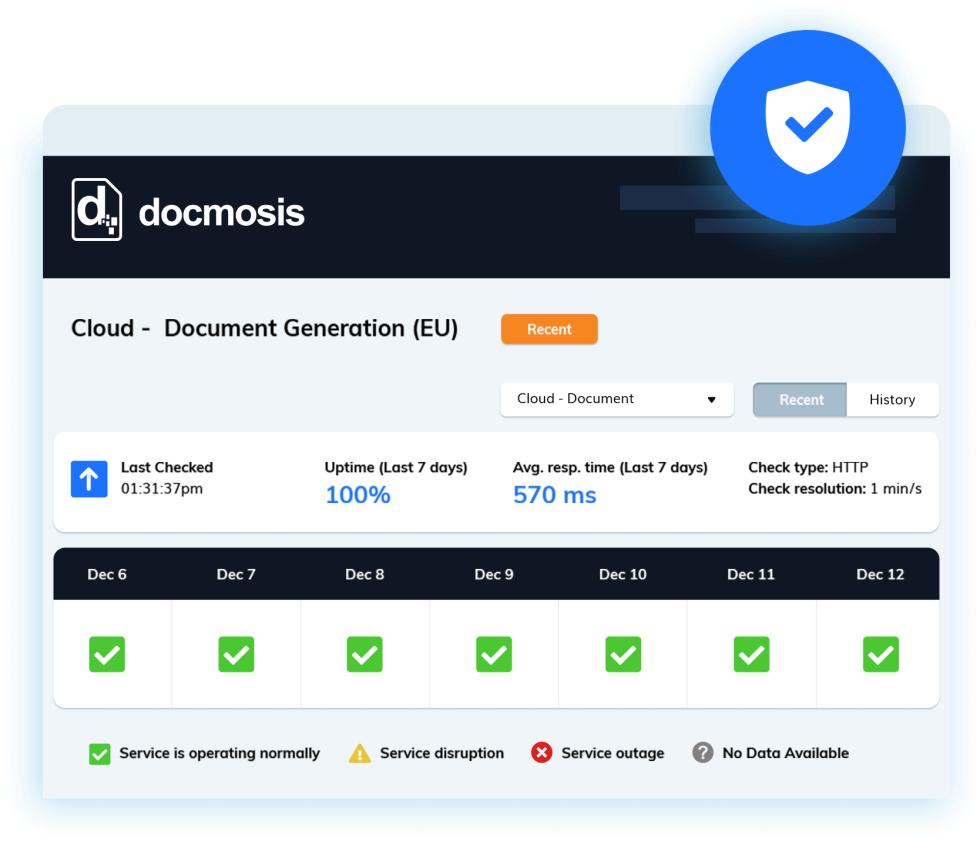
Task: Click the green check under Dec 10
Action: 622,654
